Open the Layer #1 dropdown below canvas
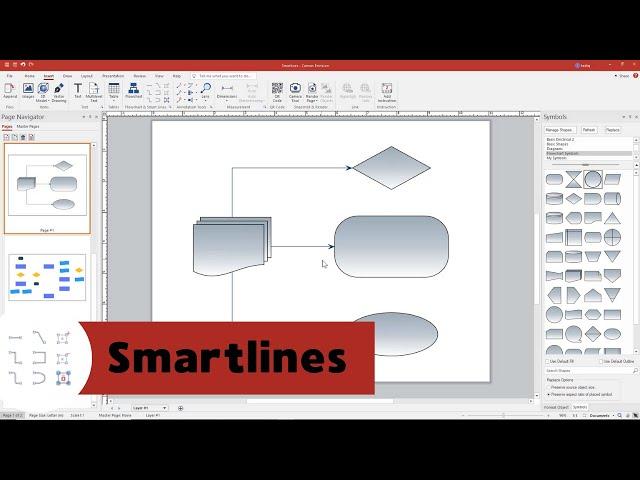 [149, 408]
